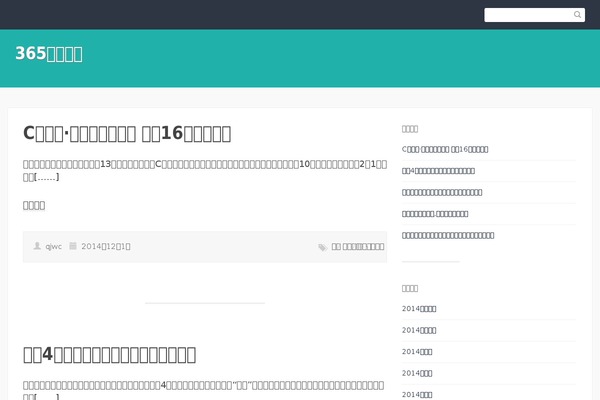This screenshot has width=600, height=400.
Task: Open sidebar recent post containing 4
Action: pyautogui.click(x=439, y=171)
